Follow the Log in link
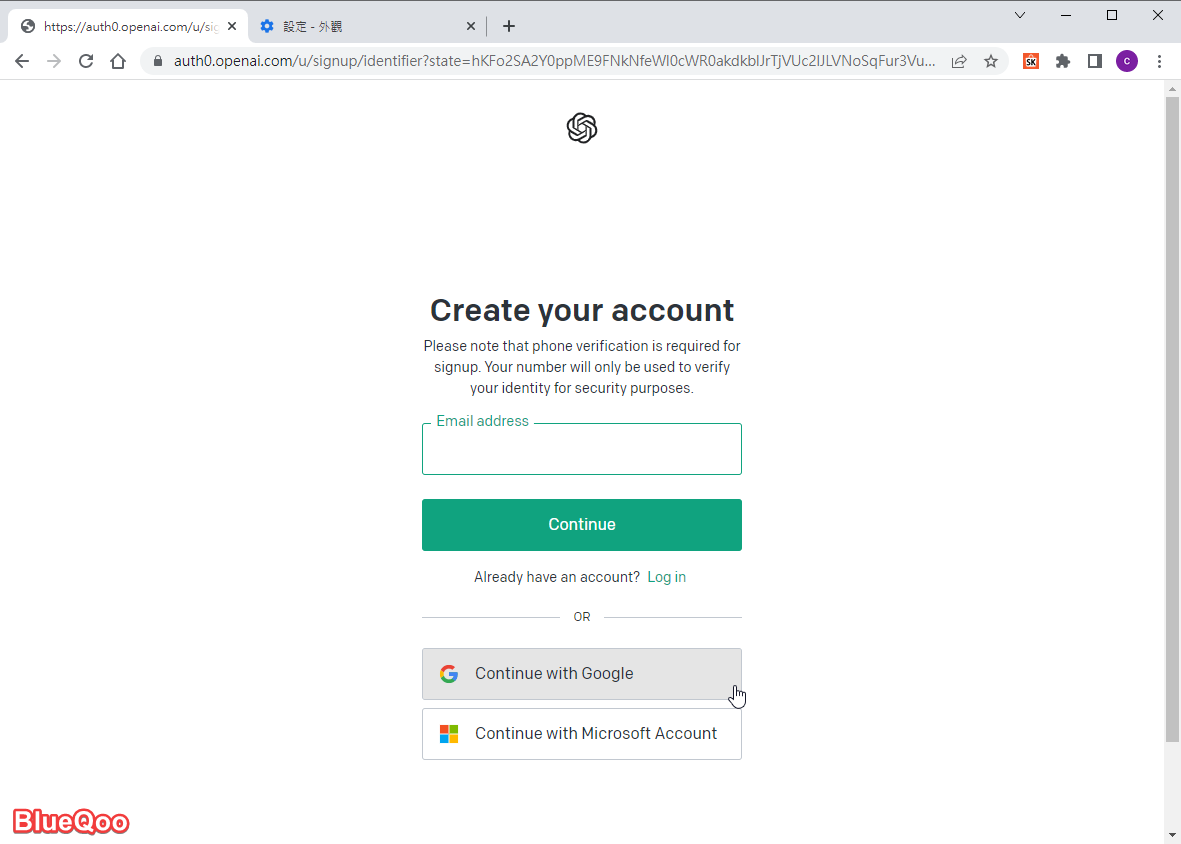The width and height of the screenshot is (1181, 844). coord(666,577)
